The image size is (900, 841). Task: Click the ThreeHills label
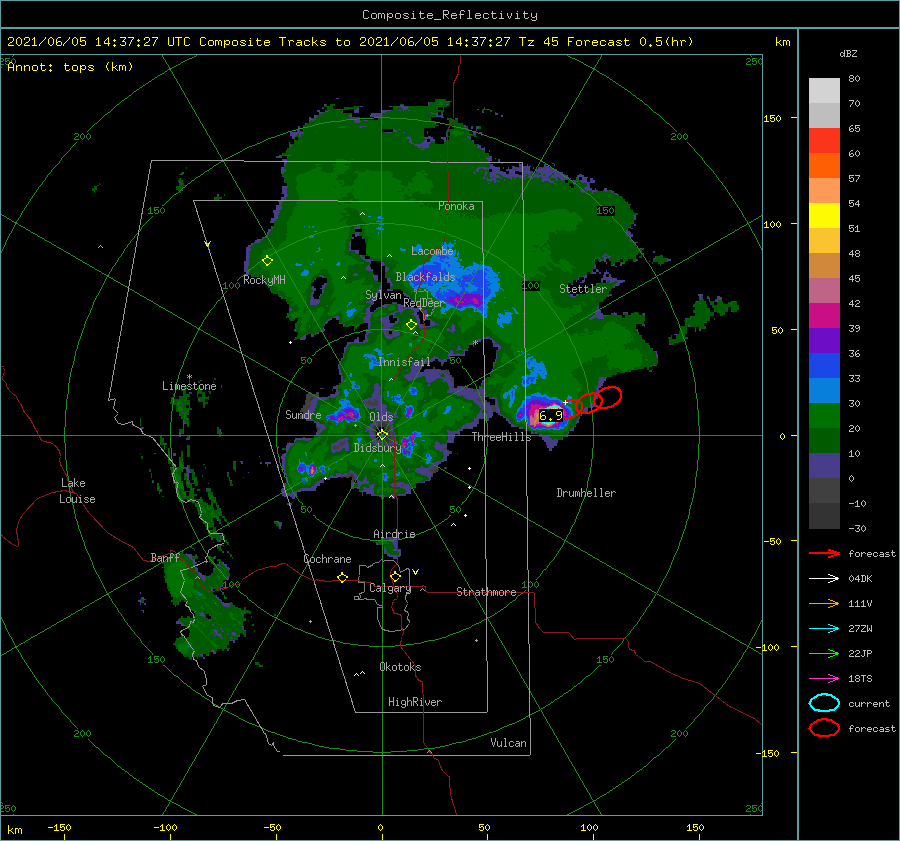(501, 437)
